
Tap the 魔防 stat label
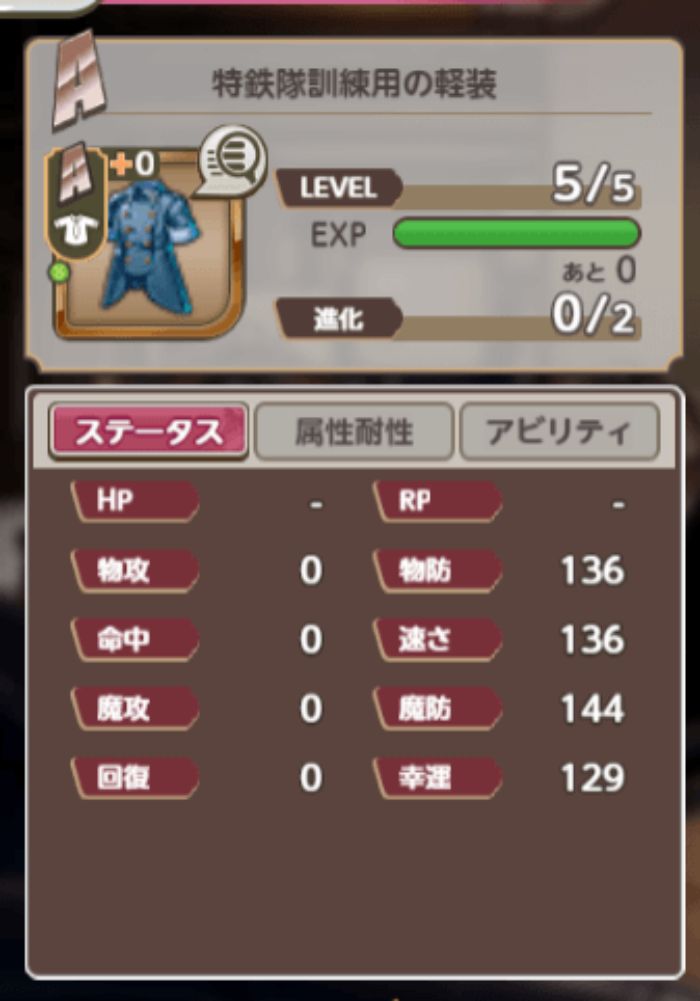click(x=437, y=709)
